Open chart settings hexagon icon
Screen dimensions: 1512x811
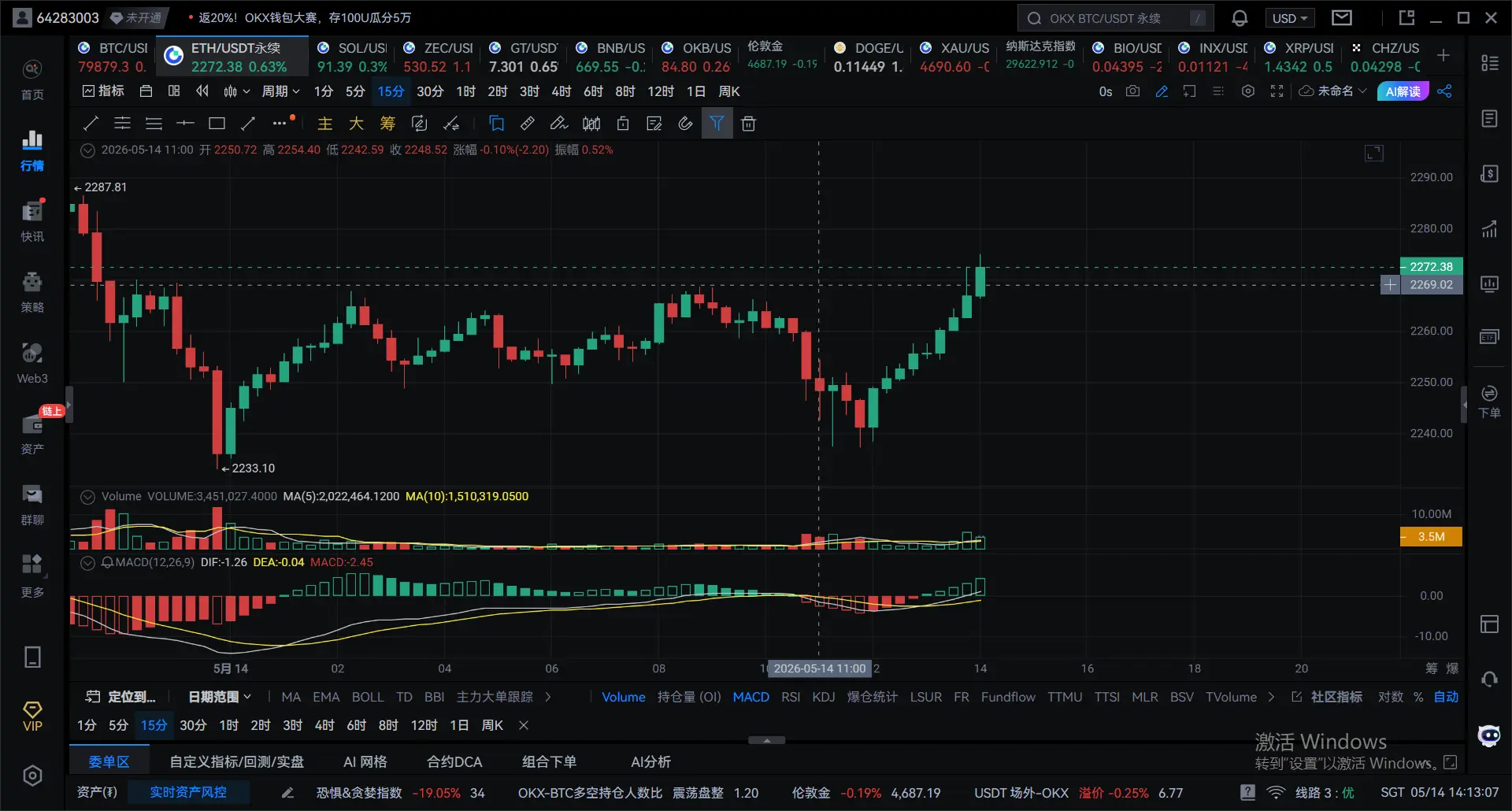[1247, 91]
